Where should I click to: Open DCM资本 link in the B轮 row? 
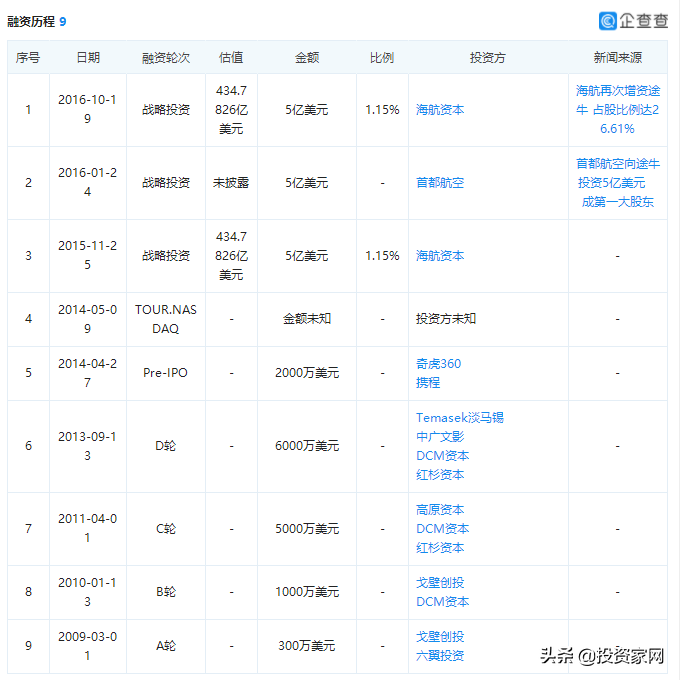442,602
